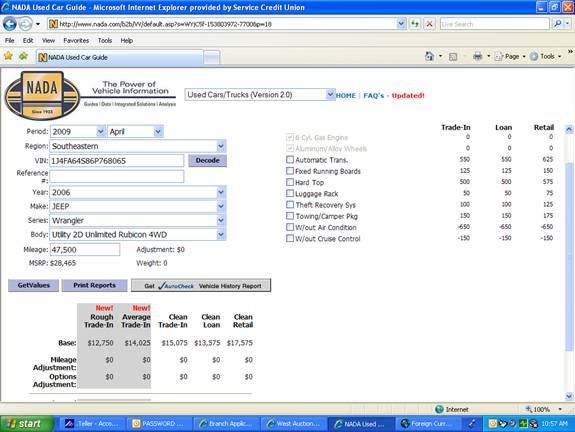Screen dimensions: 575x432
Task: Click the new tab button
Action: tap(212, 58)
